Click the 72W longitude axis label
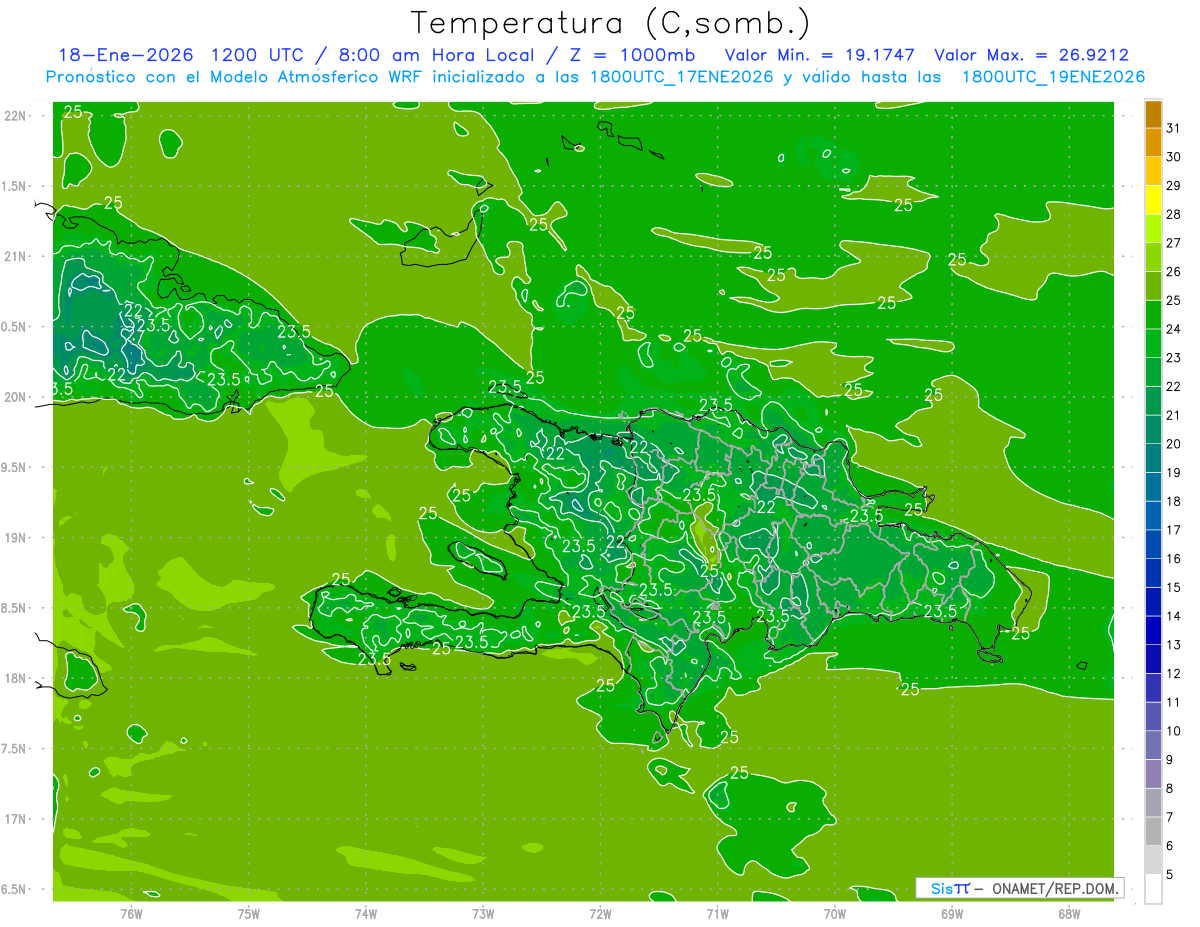This screenshot has height=927, width=1200. [600, 913]
